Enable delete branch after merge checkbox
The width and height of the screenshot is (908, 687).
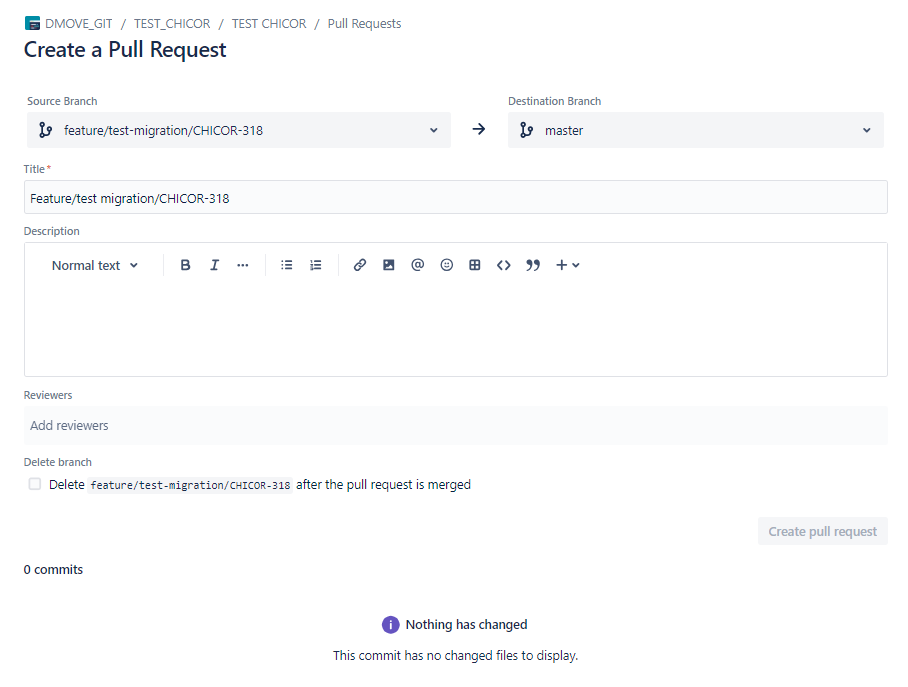35,484
